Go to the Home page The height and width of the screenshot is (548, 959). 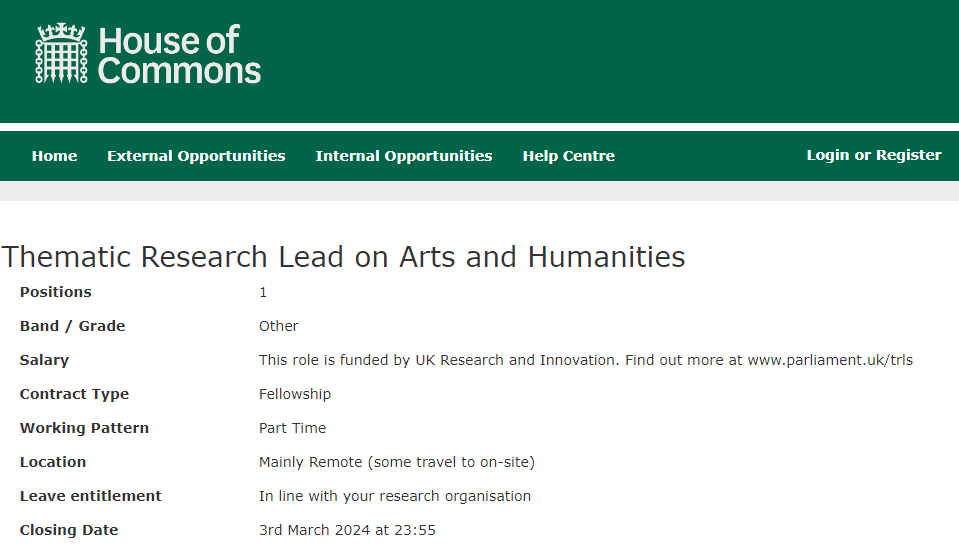pos(54,156)
